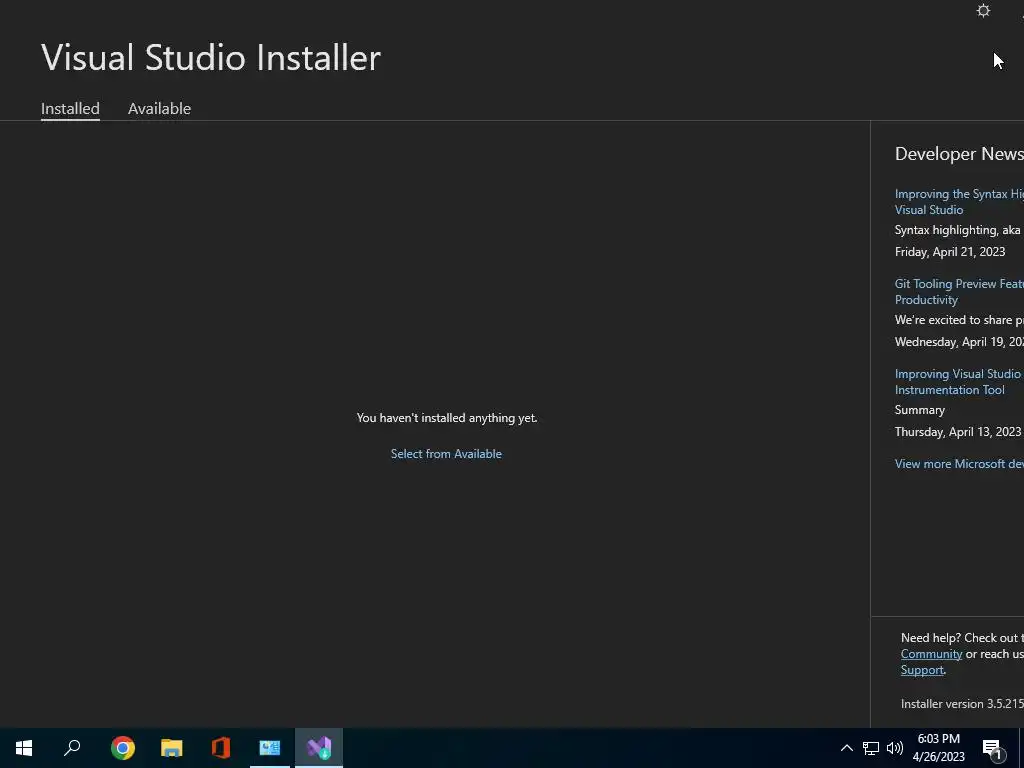Click the 'You haven't installed anything yet.' message

coord(447,418)
